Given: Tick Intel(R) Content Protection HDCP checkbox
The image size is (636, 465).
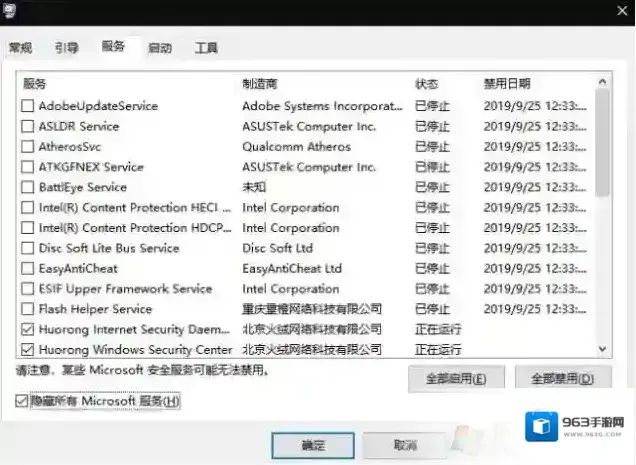Looking at the screenshot, I should pyautogui.click(x=28, y=228).
